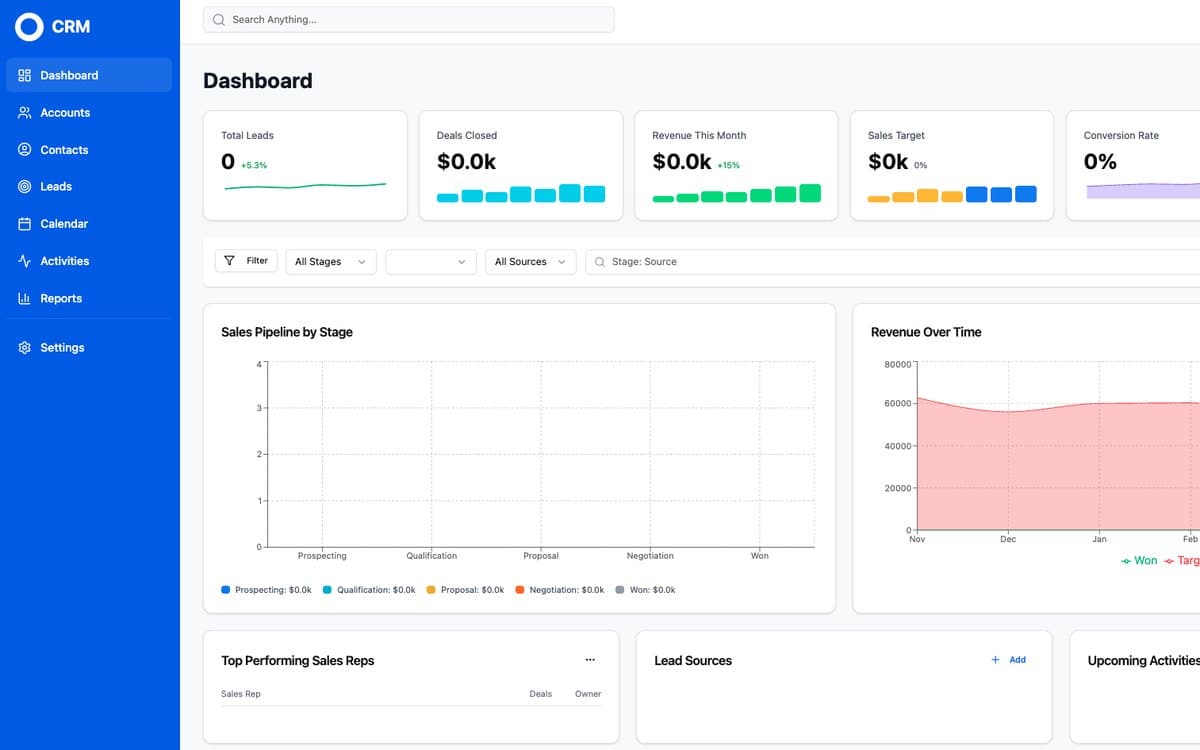Viewport: 1200px width, 750px height.
Task: Click the Deals column header
Action: (541, 693)
